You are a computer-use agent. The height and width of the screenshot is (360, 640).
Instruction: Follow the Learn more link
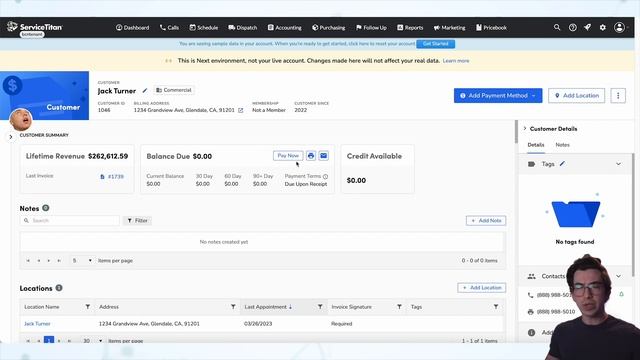[456, 61]
